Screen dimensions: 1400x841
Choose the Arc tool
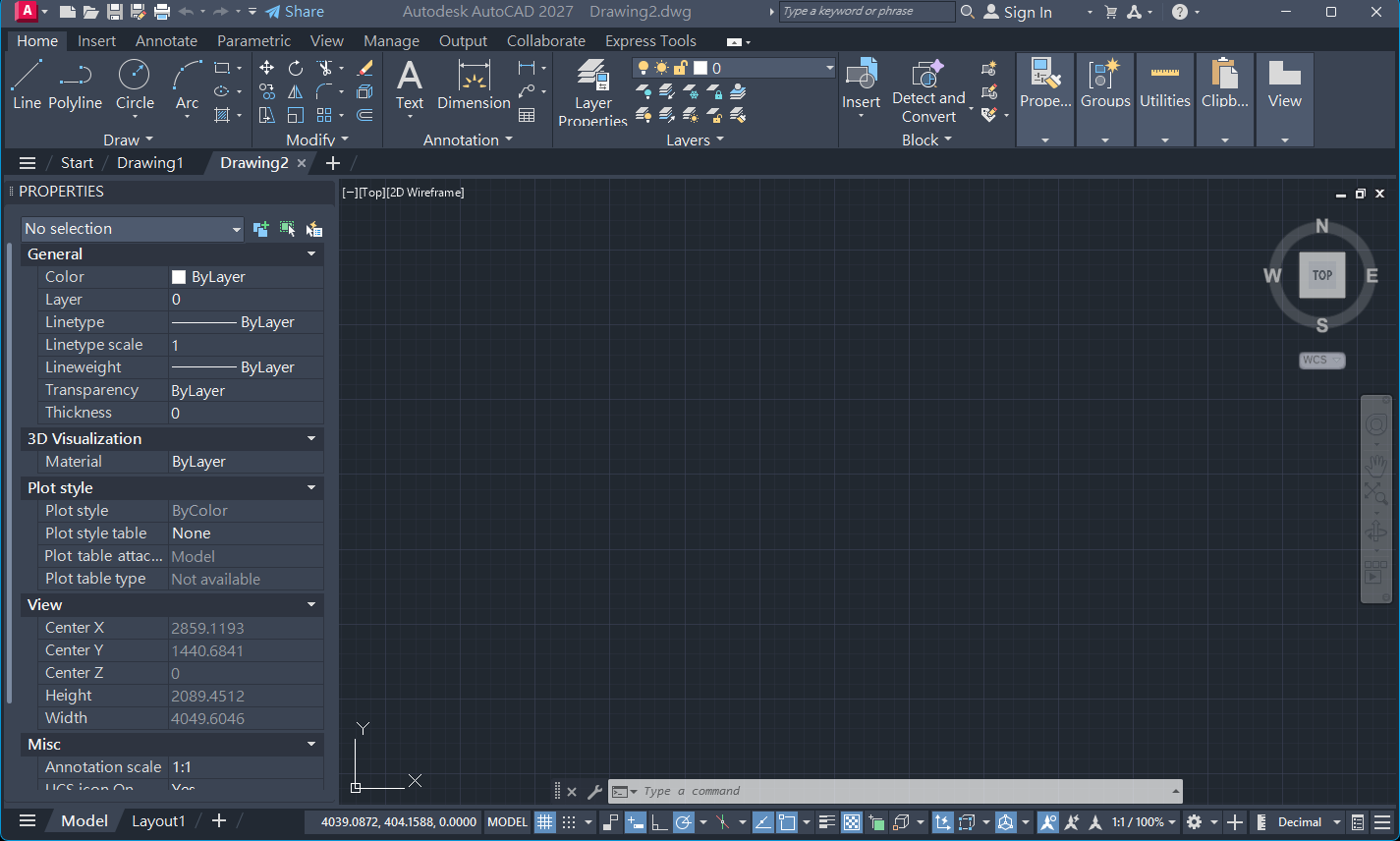(187, 84)
